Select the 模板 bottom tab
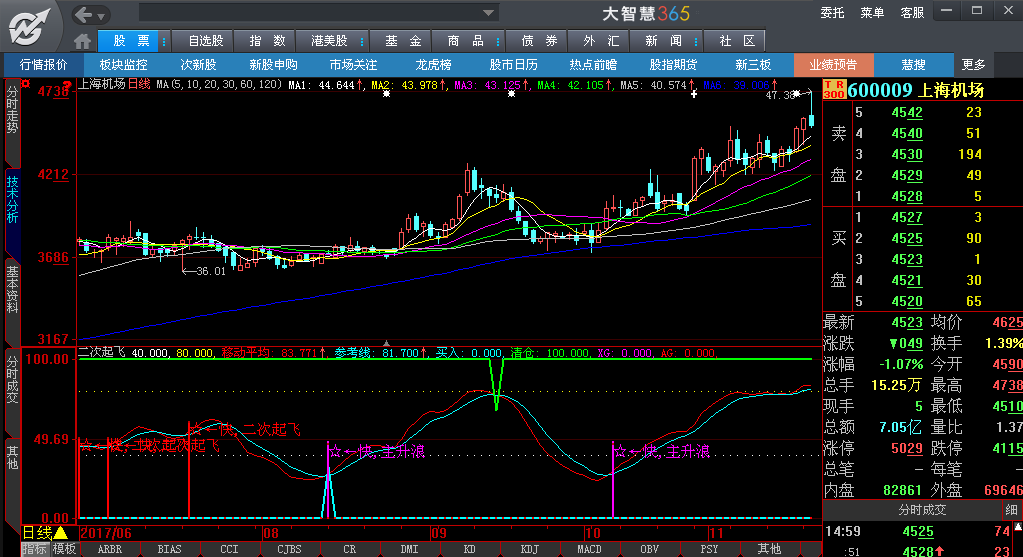 pyautogui.click(x=64, y=549)
